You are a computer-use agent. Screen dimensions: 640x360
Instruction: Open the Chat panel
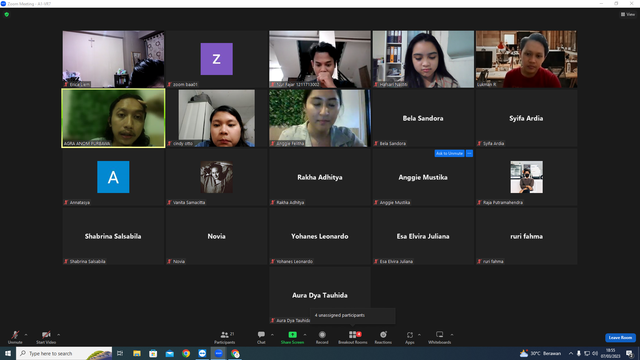261,337
